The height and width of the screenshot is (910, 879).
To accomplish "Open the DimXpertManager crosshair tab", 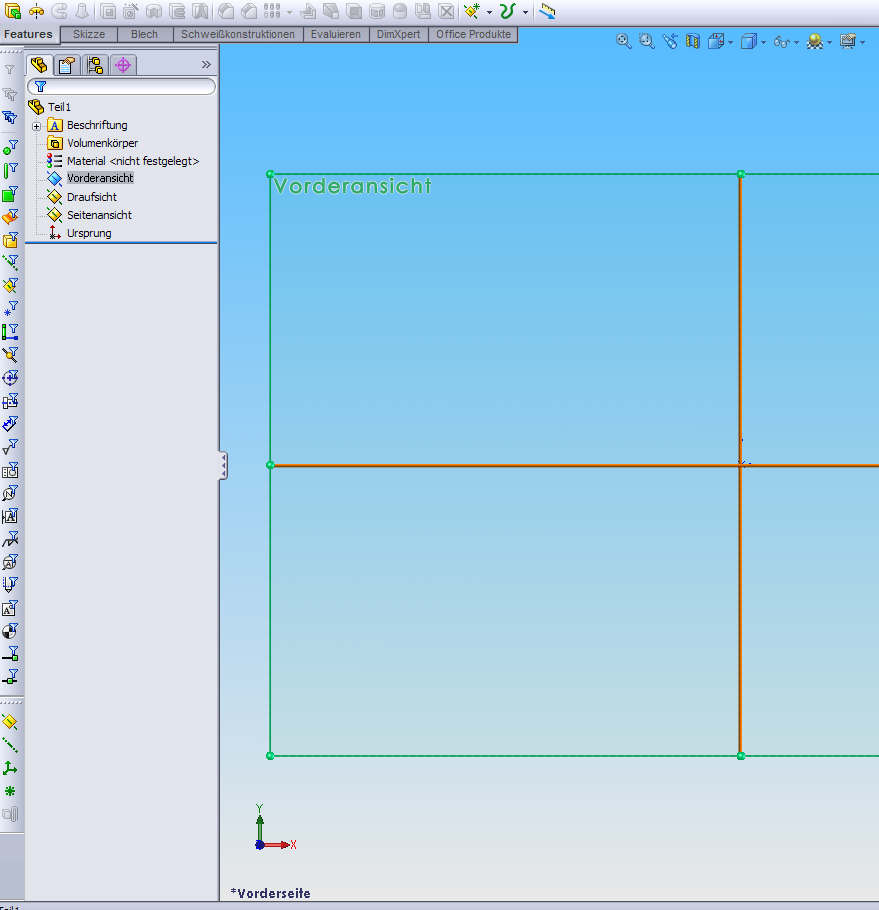I will coord(123,64).
